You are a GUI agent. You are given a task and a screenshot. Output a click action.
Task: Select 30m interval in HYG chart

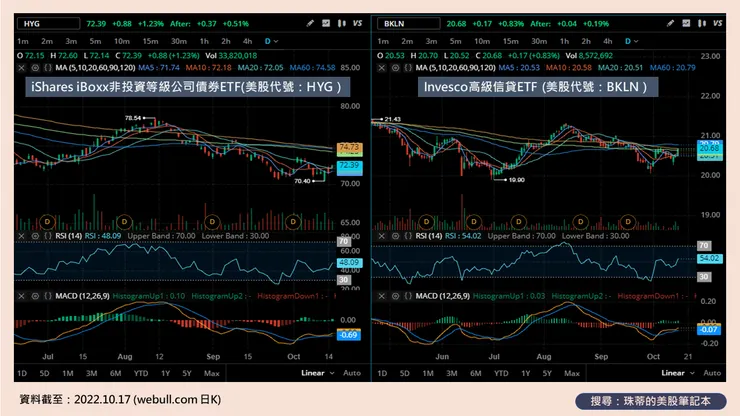[x=178, y=42]
